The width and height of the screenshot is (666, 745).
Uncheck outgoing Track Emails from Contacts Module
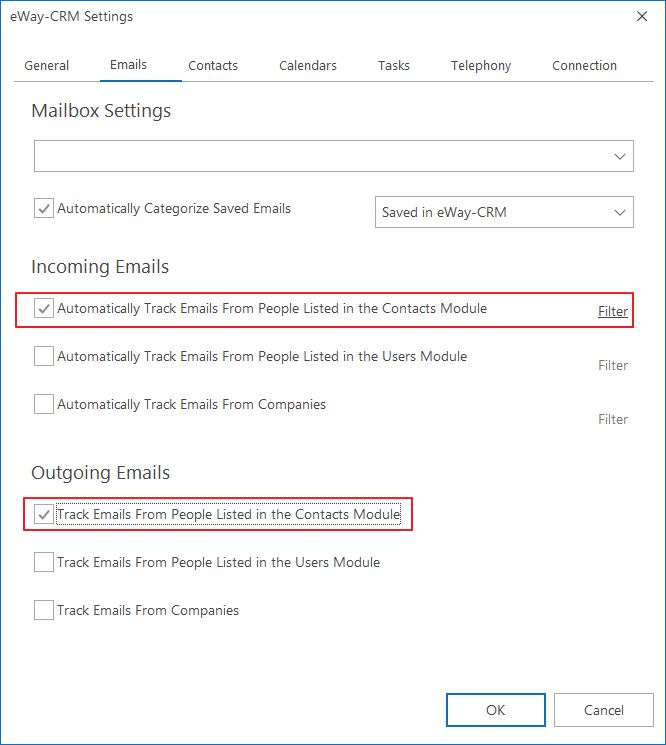tap(44, 514)
